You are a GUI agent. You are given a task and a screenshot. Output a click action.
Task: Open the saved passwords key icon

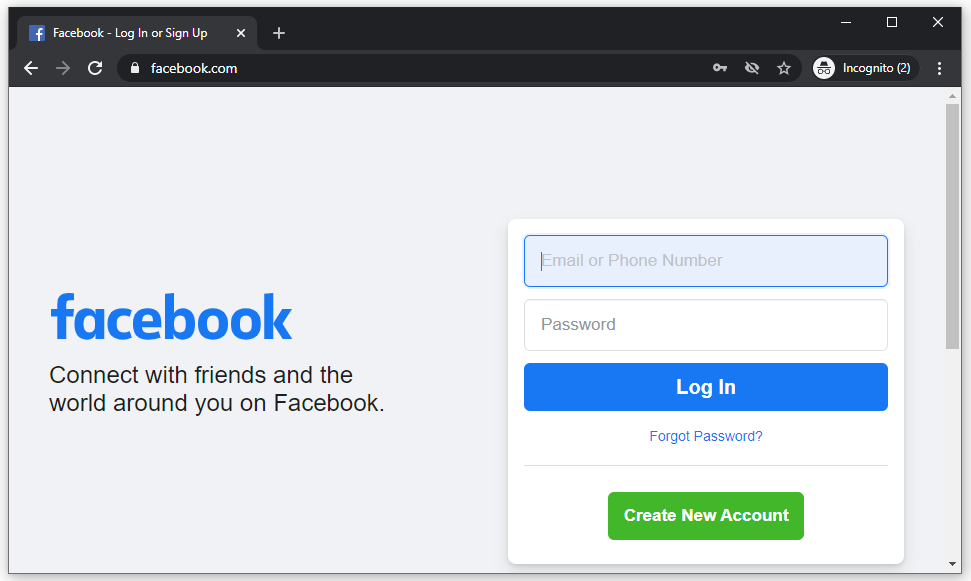coord(720,68)
